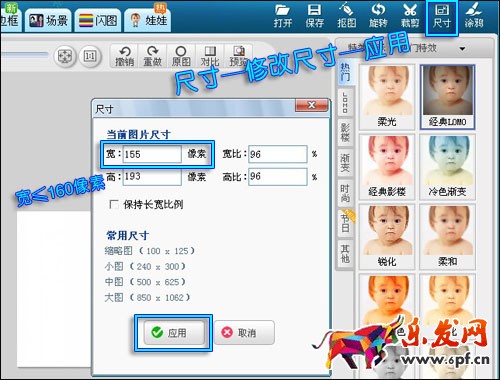The height and width of the screenshot is (380, 500).
Task: Apply the 冷色渐变 cool gradient thumbnail
Action: click(447, 167)
